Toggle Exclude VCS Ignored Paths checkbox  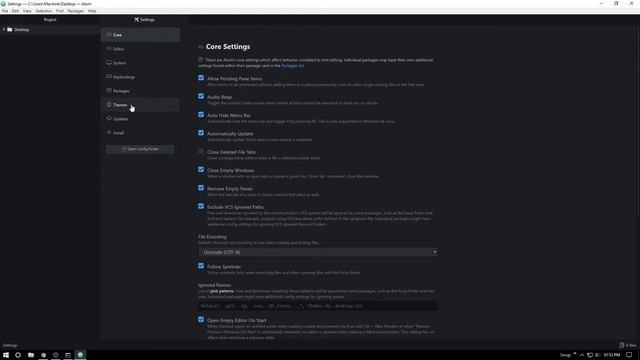click(201, 207)
